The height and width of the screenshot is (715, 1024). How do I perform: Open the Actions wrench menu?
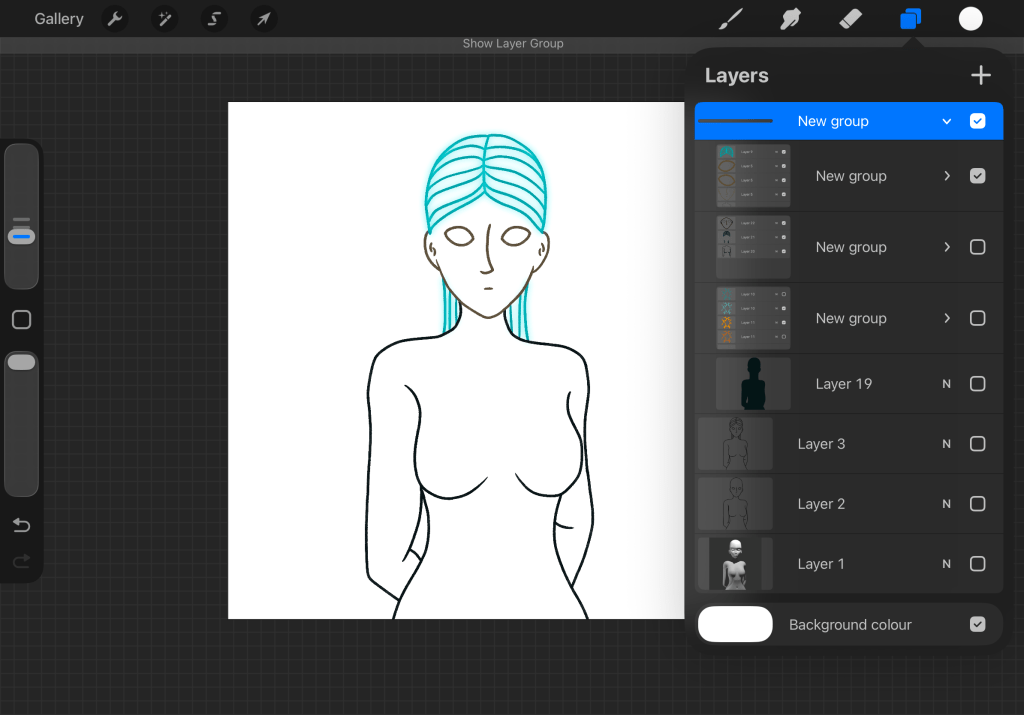pyautogui.click(x=115, y=19)
